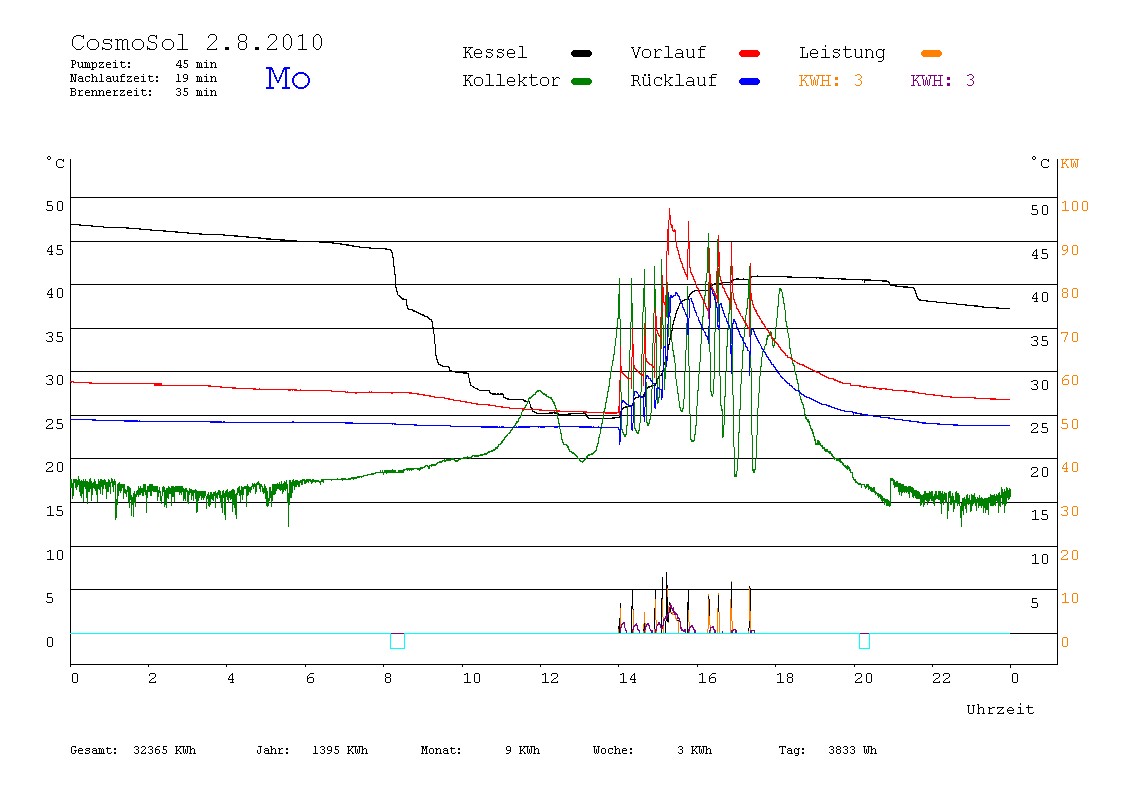Click the Pumpzeit value '45 min'

196,64
